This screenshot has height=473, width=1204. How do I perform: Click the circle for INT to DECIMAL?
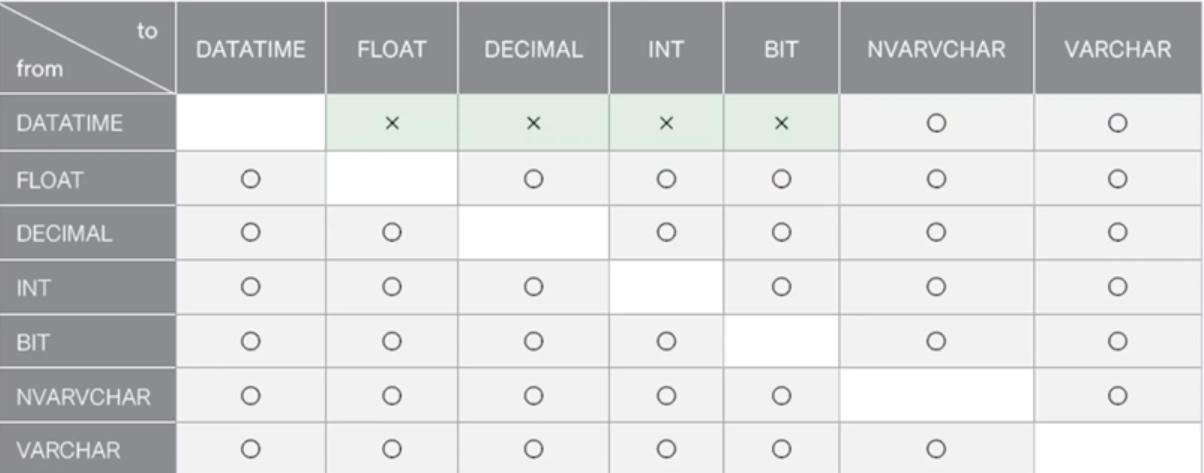pyautogui.click(x=533, y=286)
